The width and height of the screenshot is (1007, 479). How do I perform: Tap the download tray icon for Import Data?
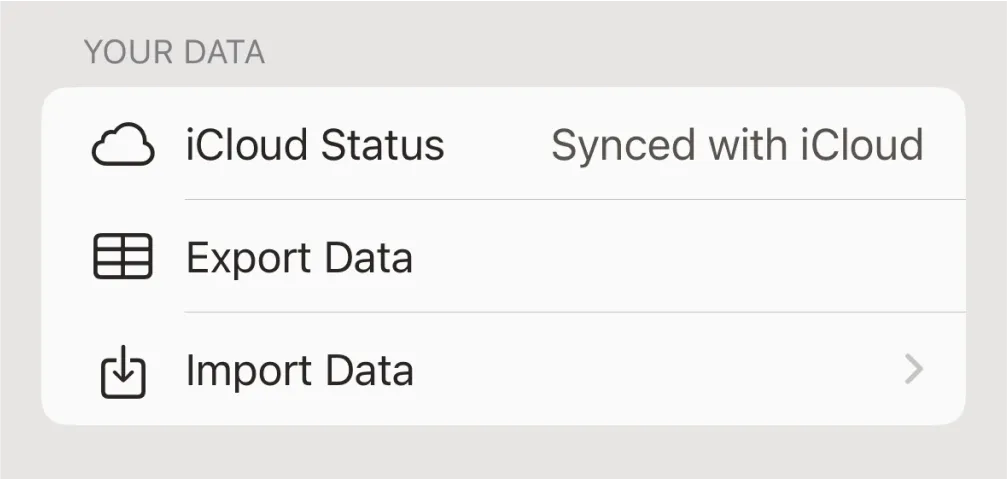[123, 371]
